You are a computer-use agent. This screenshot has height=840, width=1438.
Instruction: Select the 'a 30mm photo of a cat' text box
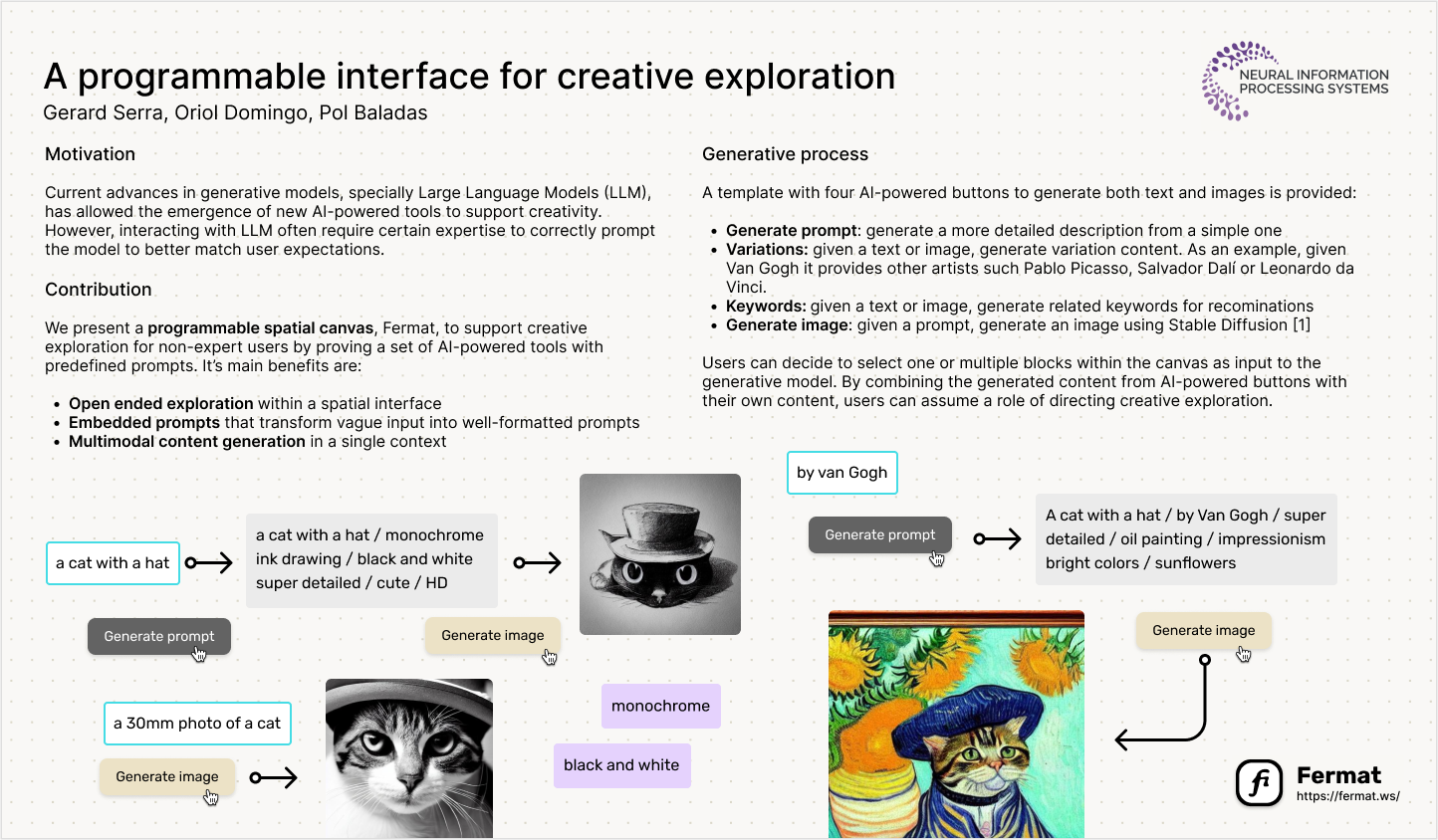click(197, 724)
